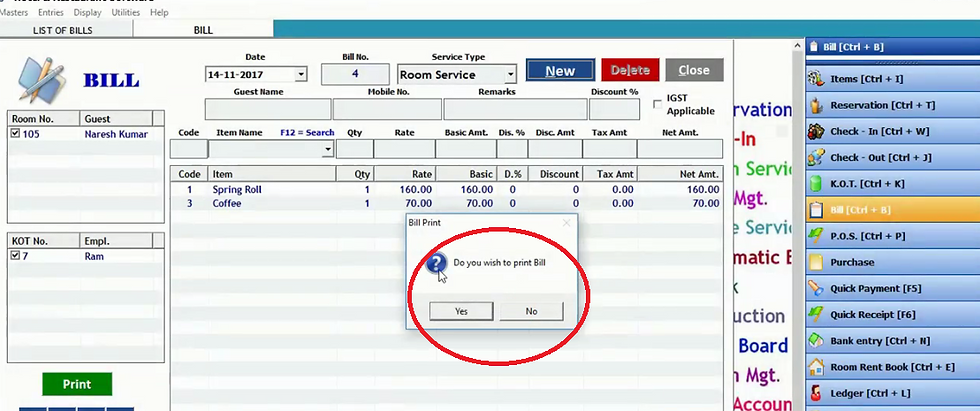
Task: Click the Item column header in grid
Action: pyautogui.click(x=271, y=174)
